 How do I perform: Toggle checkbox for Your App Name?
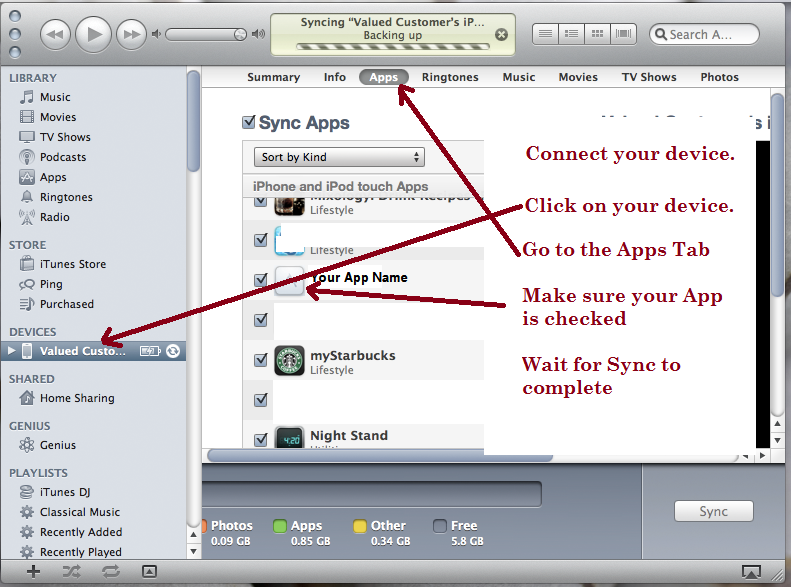(x=261, y=279)
